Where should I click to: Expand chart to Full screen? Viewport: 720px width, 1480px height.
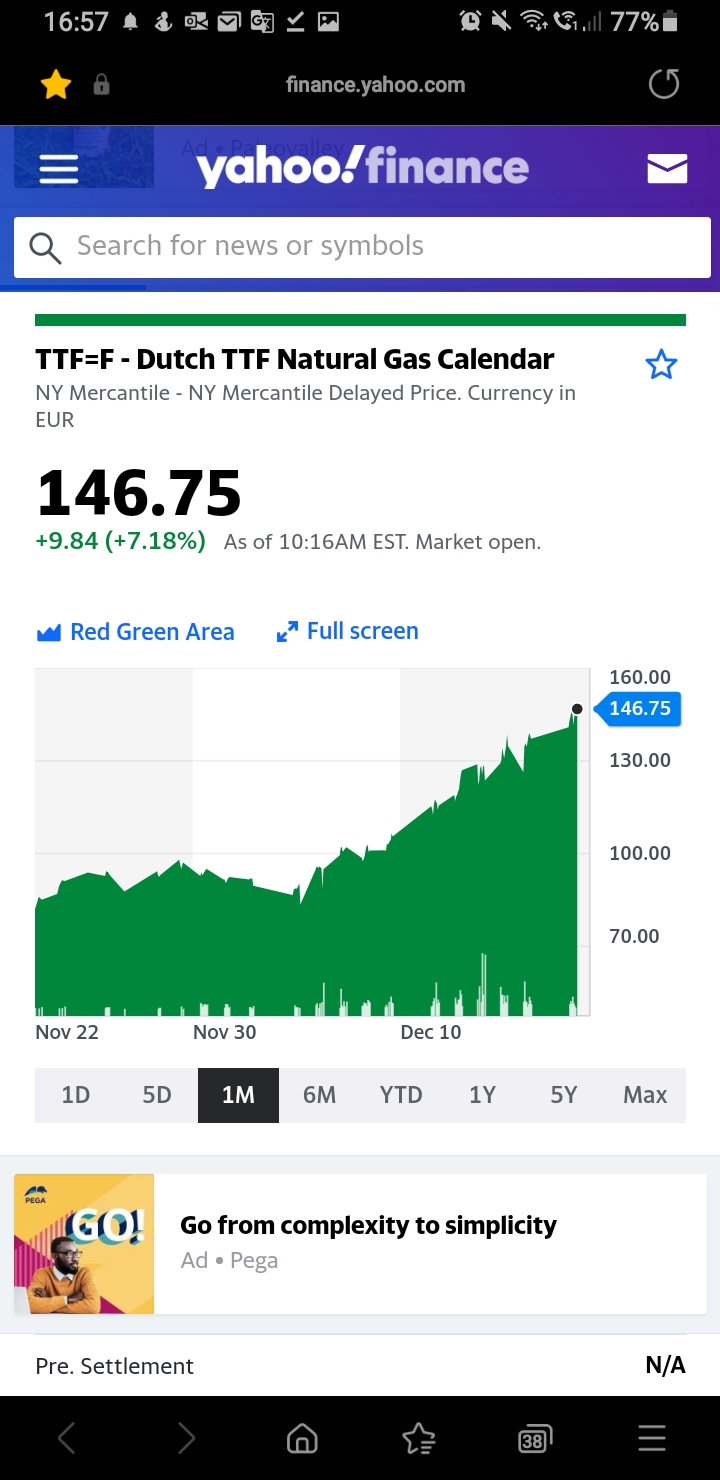pos(348,632)
